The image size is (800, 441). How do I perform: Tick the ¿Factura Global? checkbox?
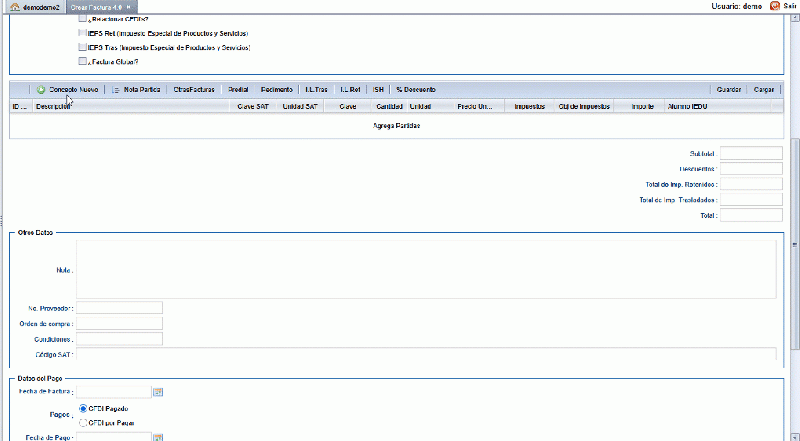[x=83, y=62]
